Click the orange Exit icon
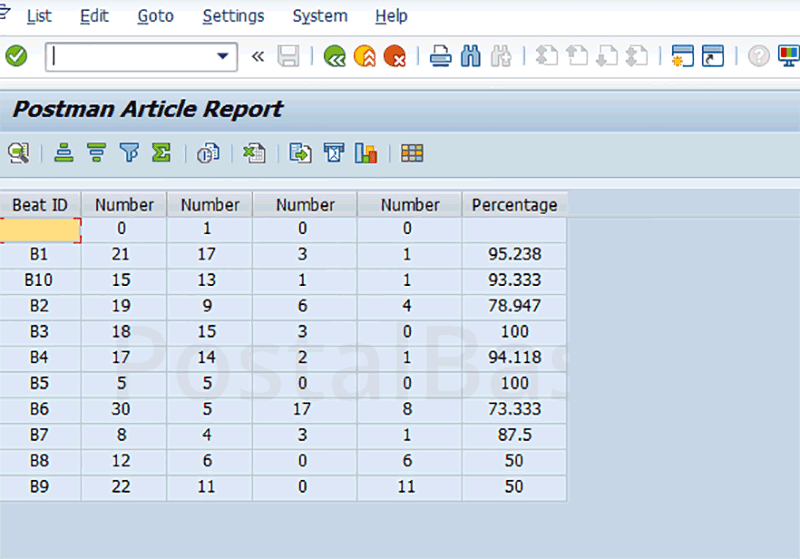 (x=365, y=57)
